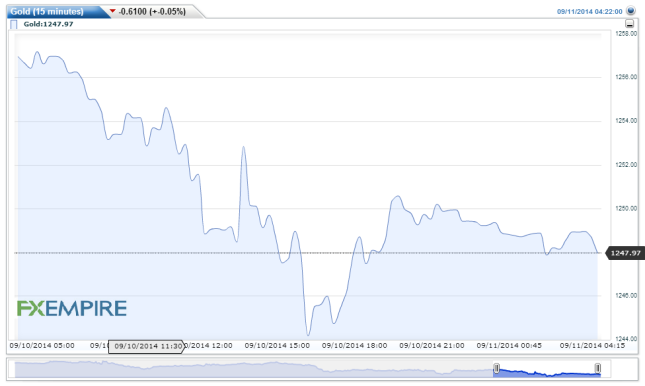The width and height of the screenshot is (645, 386).
Task: Click the 1247.97 current price tag
Action: click(x=625, y=253)
